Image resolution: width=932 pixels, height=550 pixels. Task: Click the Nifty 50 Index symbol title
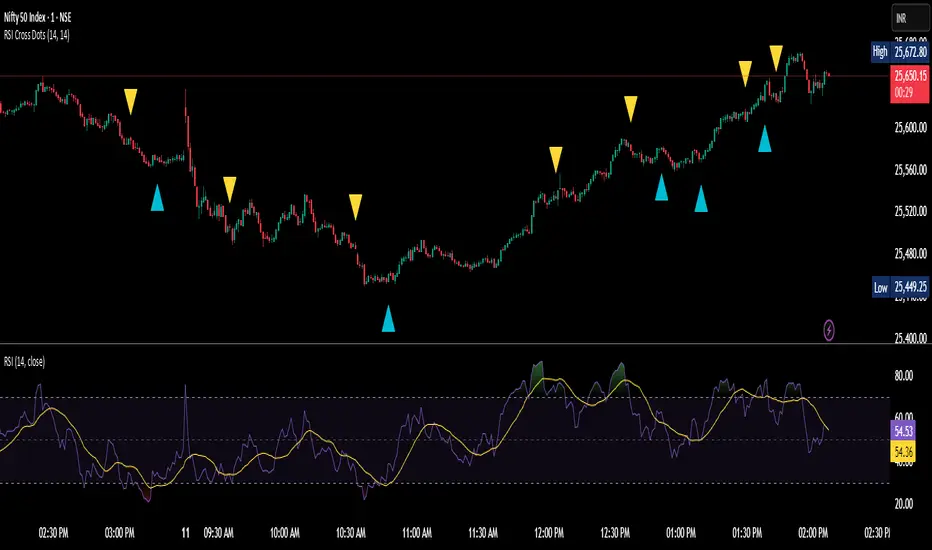(x=37, y=17)
